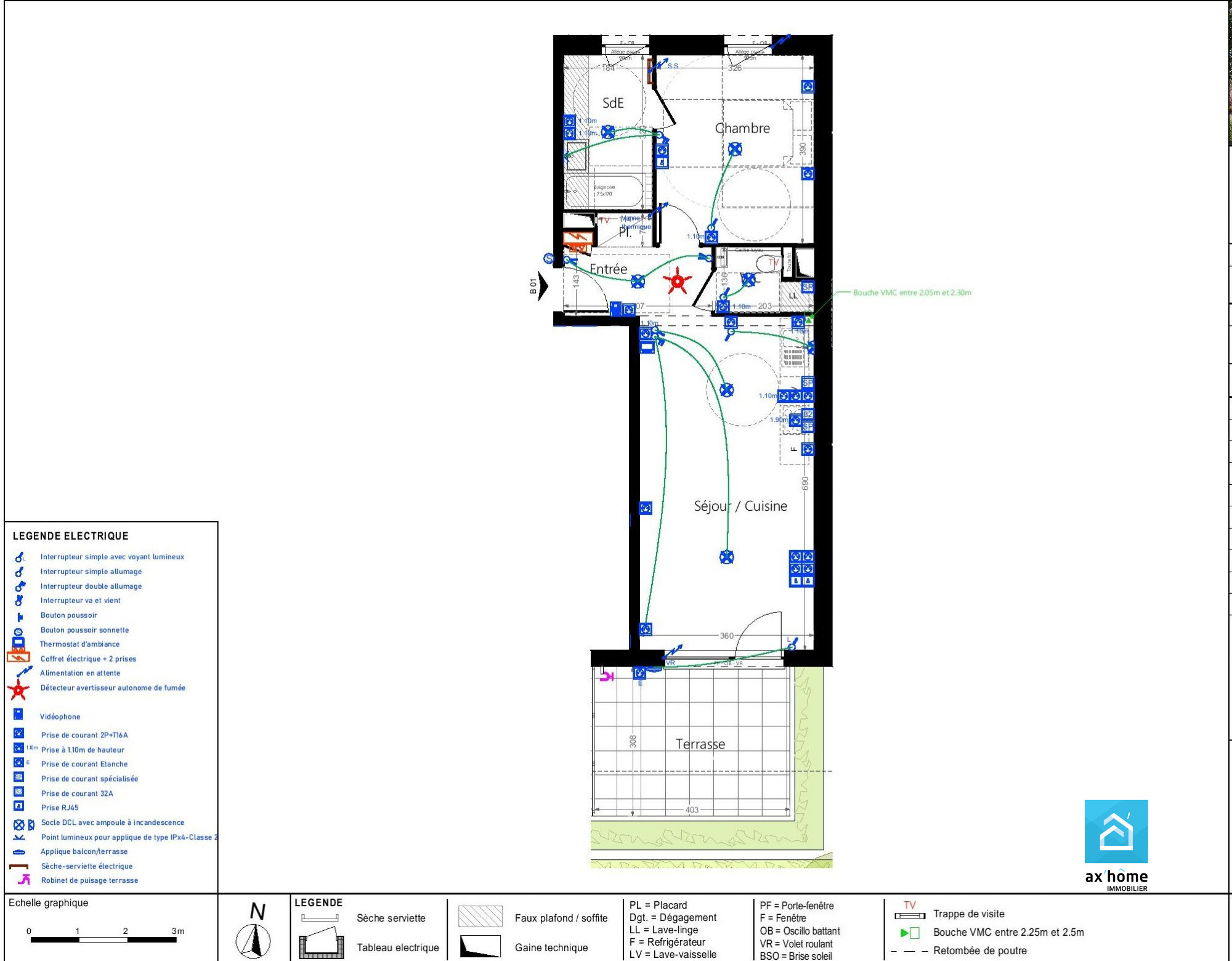The image size is (1232, 961).
Task: Click the Gaine technique legend symbol
Action: tap(480, 947)
